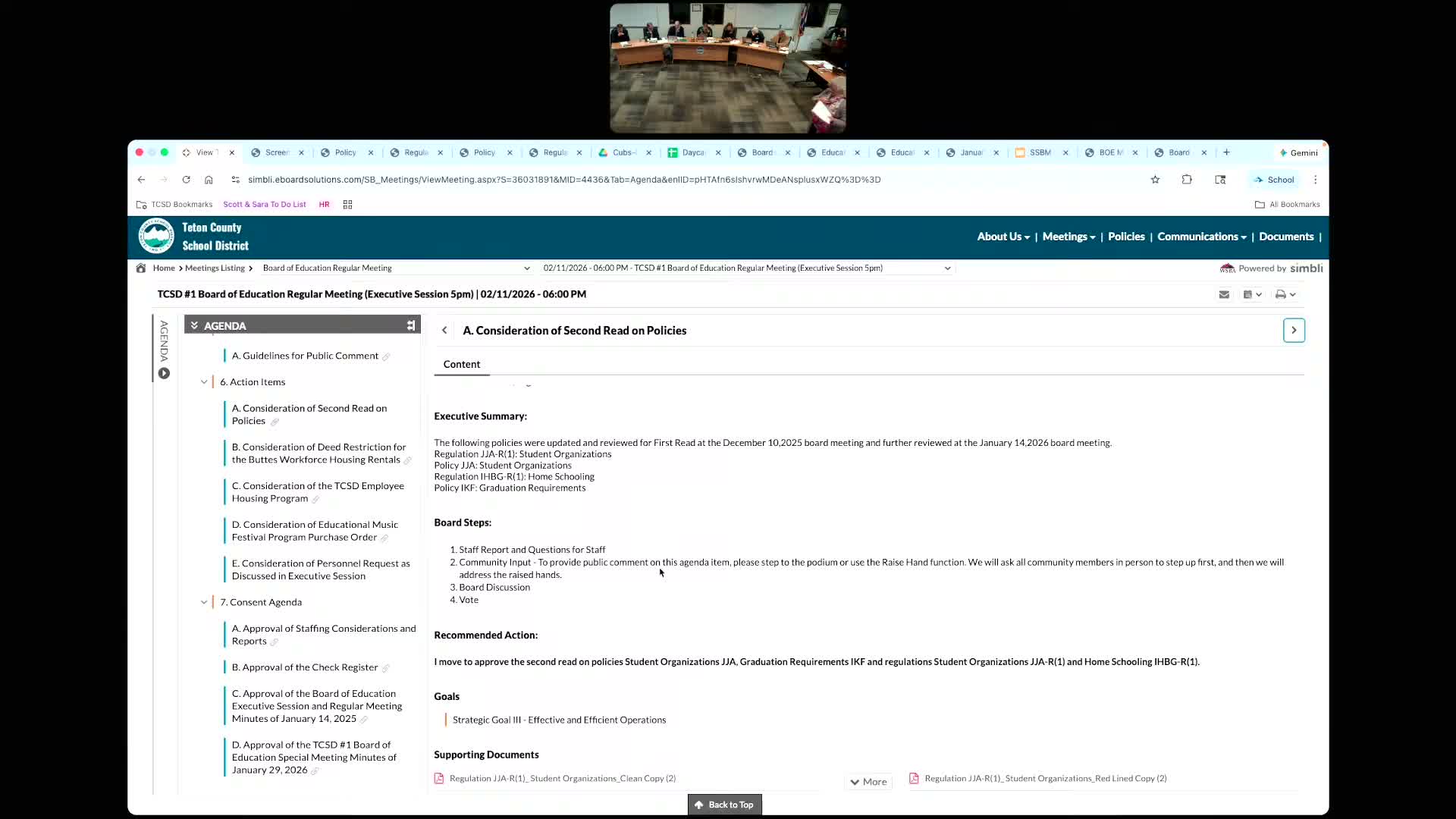Select the Content tab
The height and width of the screenshot is (819, 1456).
point(461,364)
